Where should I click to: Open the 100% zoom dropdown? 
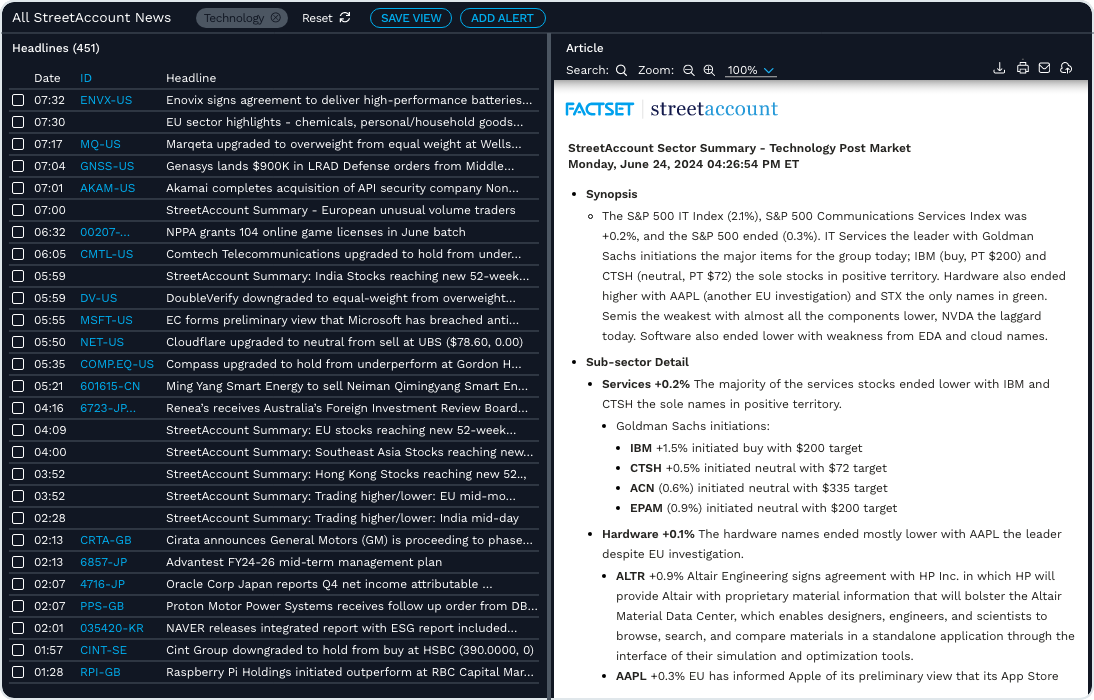[751, 70]
